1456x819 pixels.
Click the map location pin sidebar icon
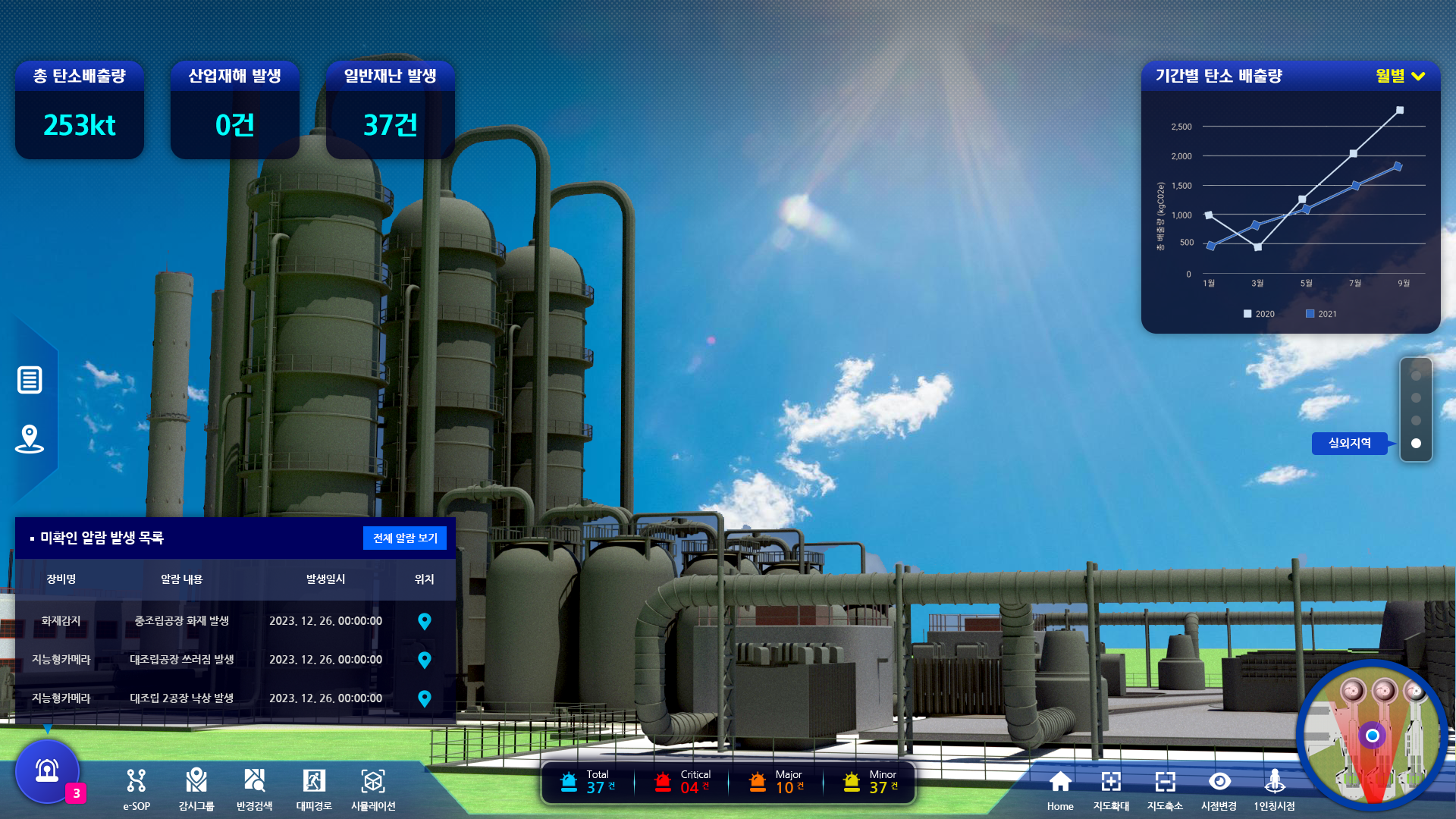30,438
